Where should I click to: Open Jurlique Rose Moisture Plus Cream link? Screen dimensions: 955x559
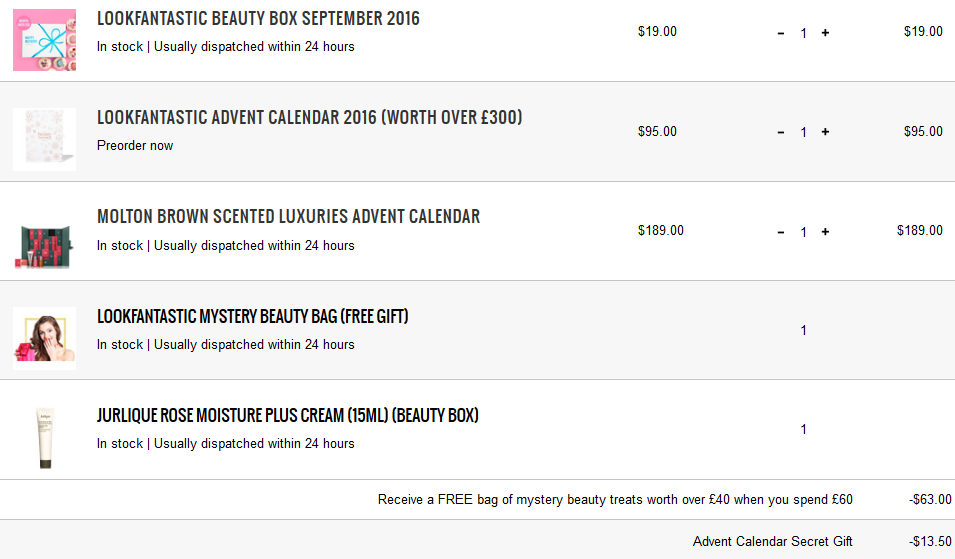point(287,415)
